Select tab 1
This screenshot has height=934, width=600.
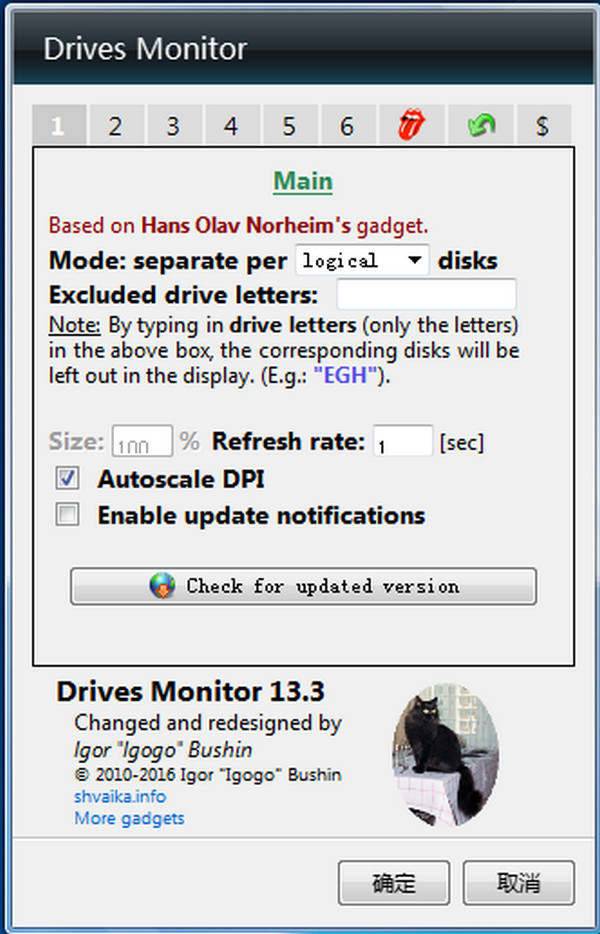[59, 125]
